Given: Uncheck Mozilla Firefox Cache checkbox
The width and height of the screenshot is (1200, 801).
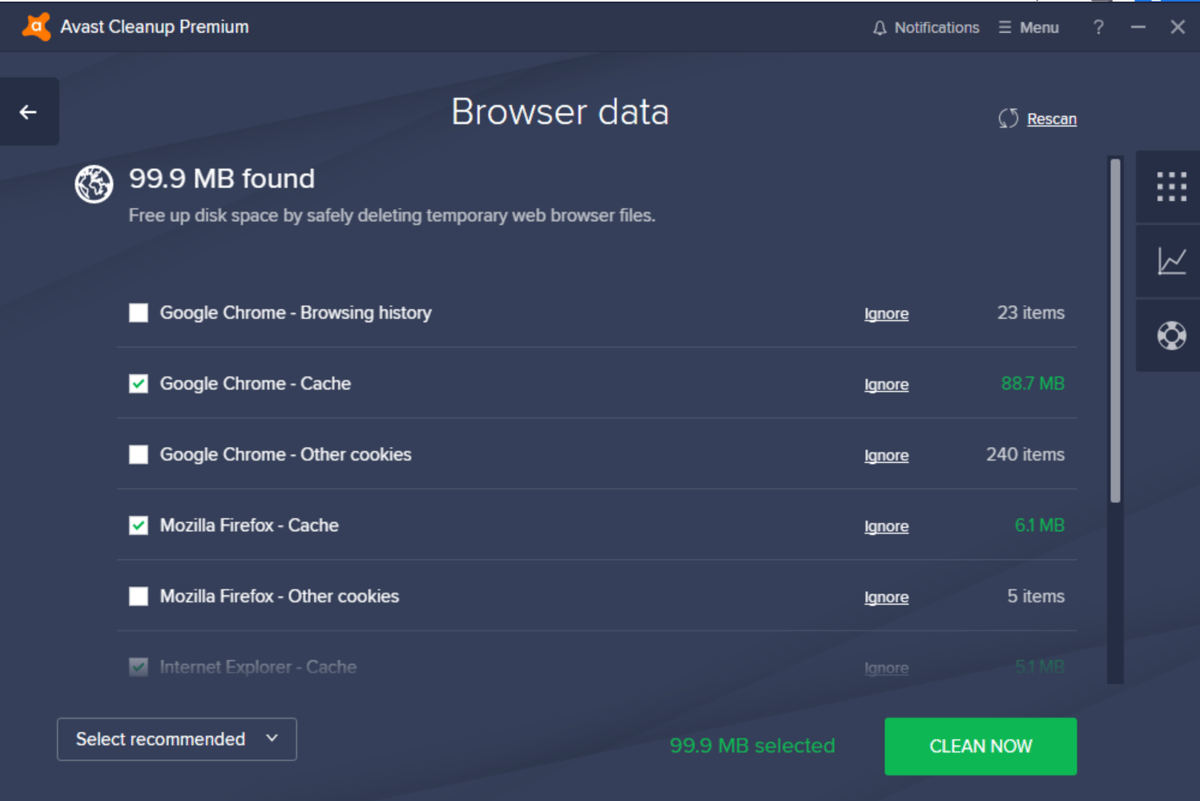Looking at the screenshot, I should click(x=139, y=526).
